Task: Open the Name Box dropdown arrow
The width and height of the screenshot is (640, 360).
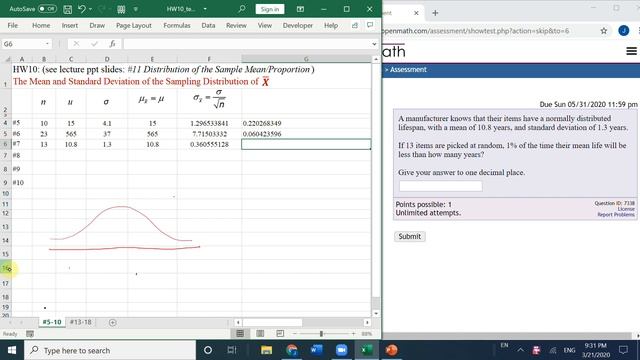Action: point(47,44)
